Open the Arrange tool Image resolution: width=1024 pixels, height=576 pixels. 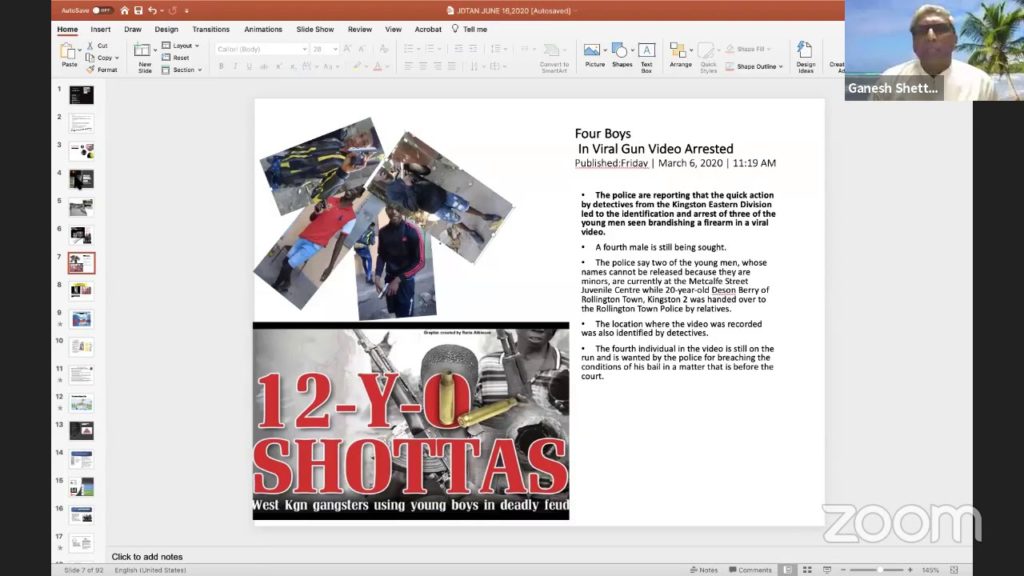[x=680, y=54]
